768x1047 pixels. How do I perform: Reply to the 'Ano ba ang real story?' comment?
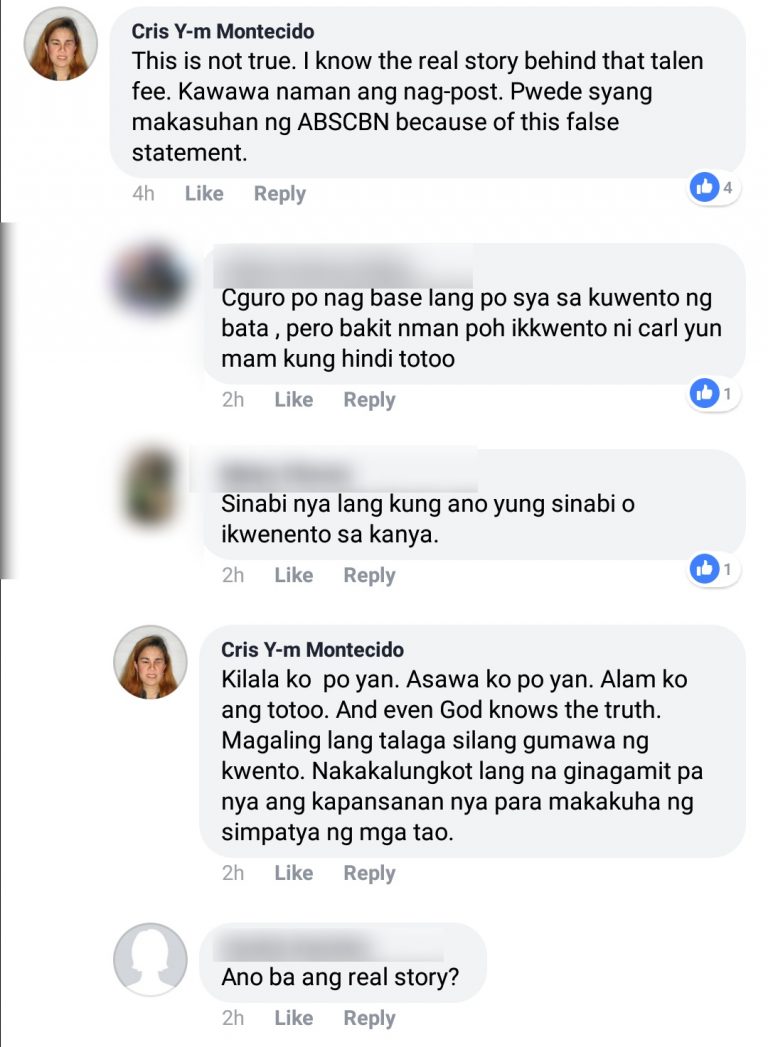click(x=369, y=1018)
